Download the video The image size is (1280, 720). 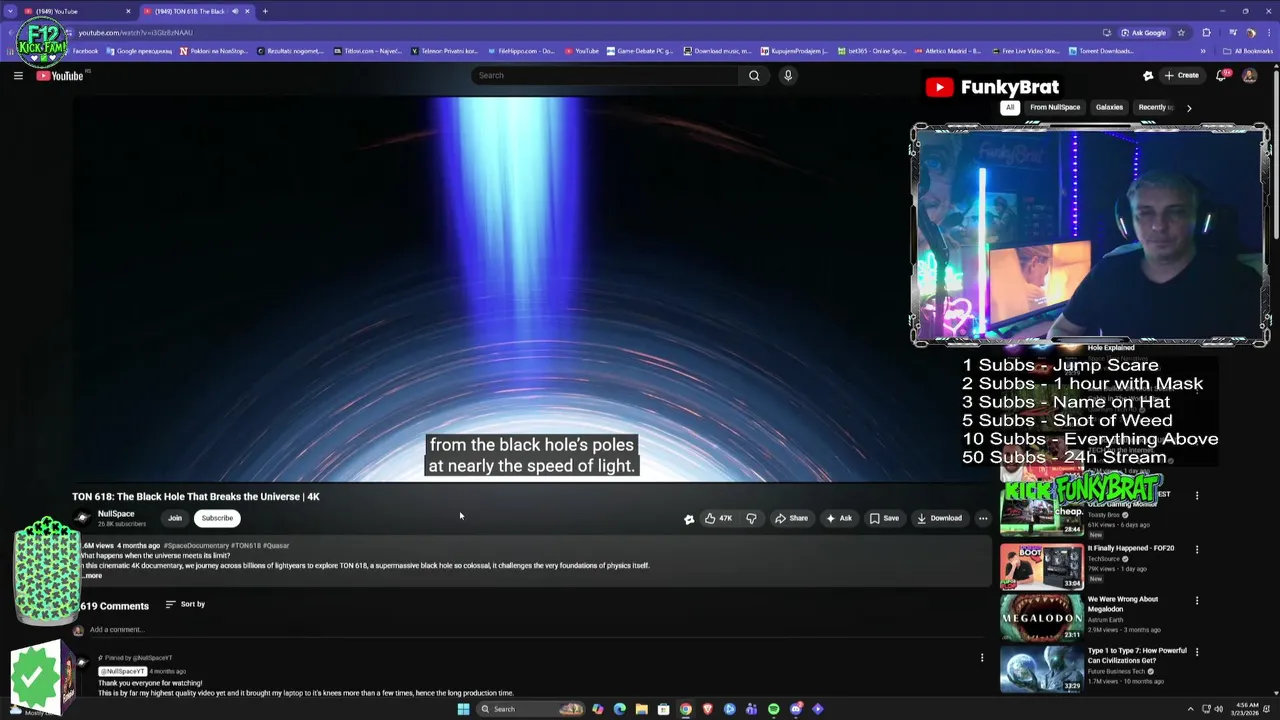click(x=939, y=518)
